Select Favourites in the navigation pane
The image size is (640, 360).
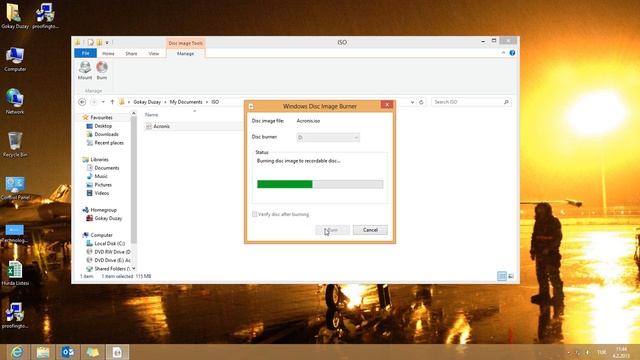[101, 118]
